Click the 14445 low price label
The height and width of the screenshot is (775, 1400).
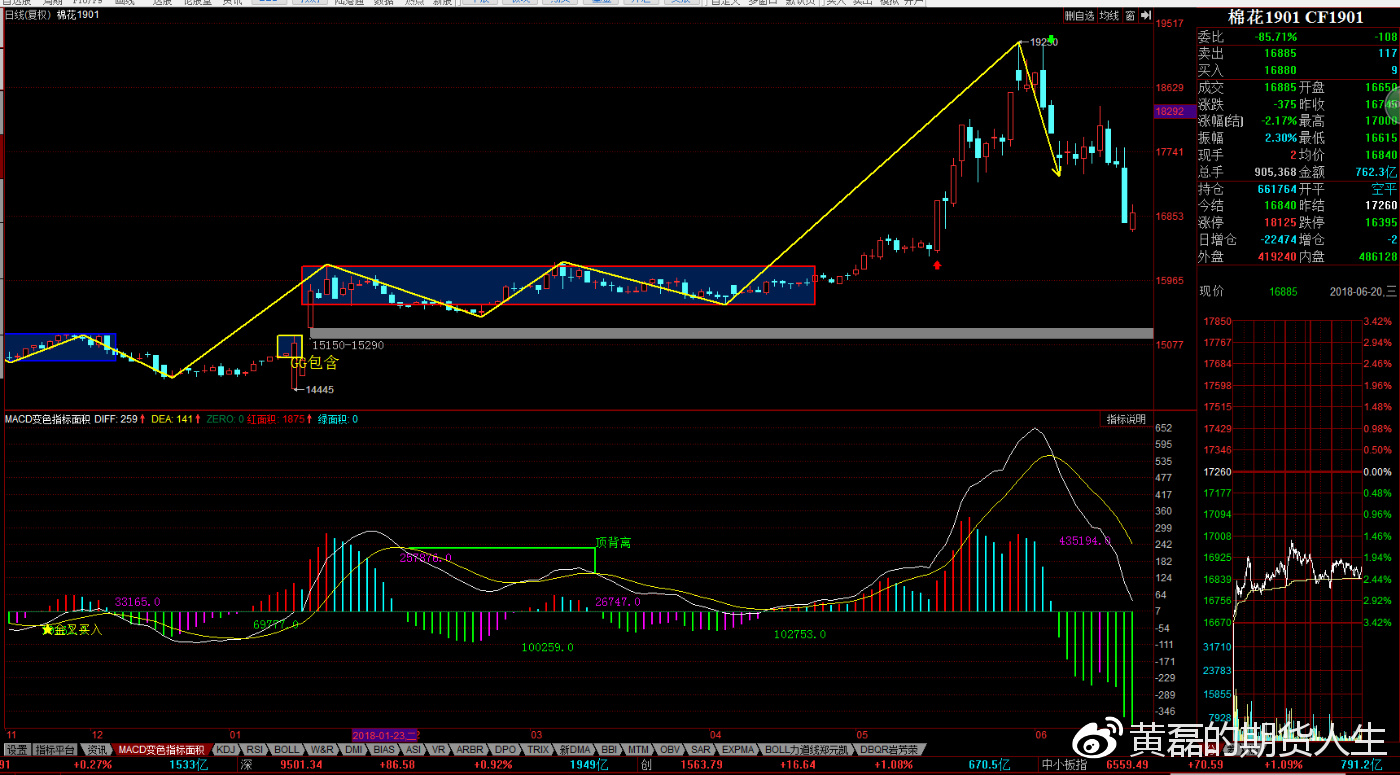coord(320,390)
